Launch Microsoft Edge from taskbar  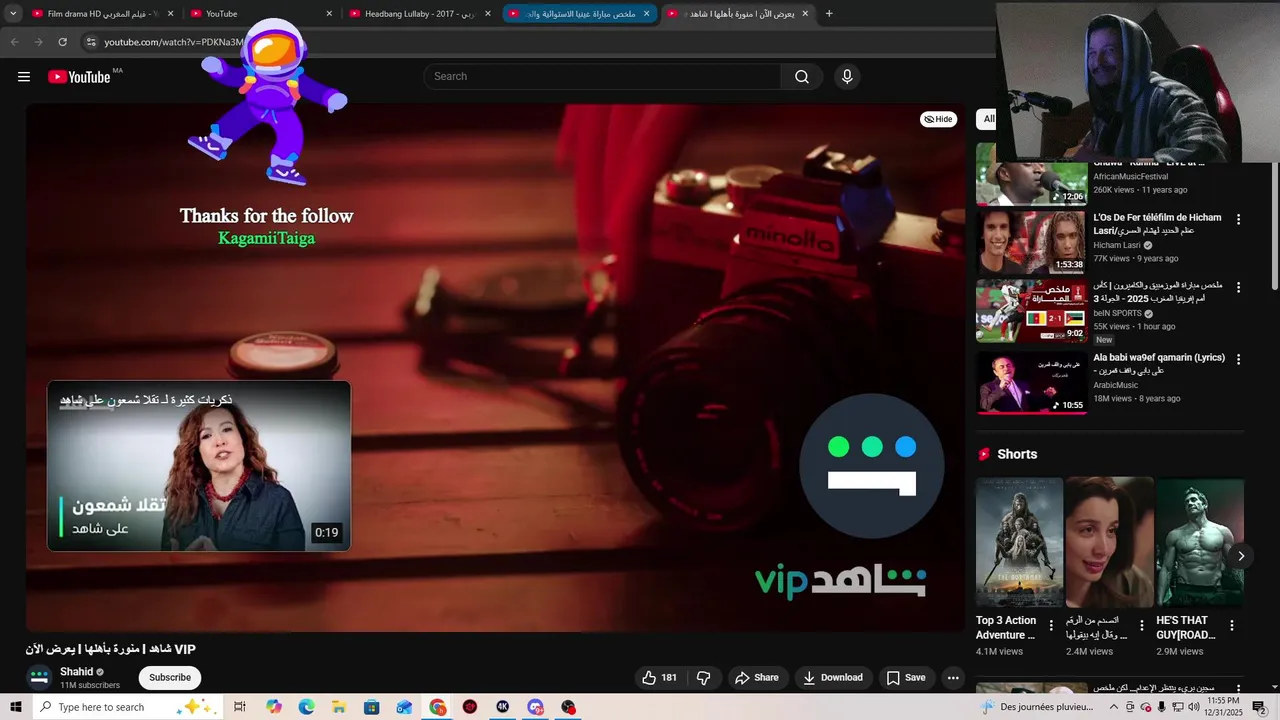click(x=306, y=707)
